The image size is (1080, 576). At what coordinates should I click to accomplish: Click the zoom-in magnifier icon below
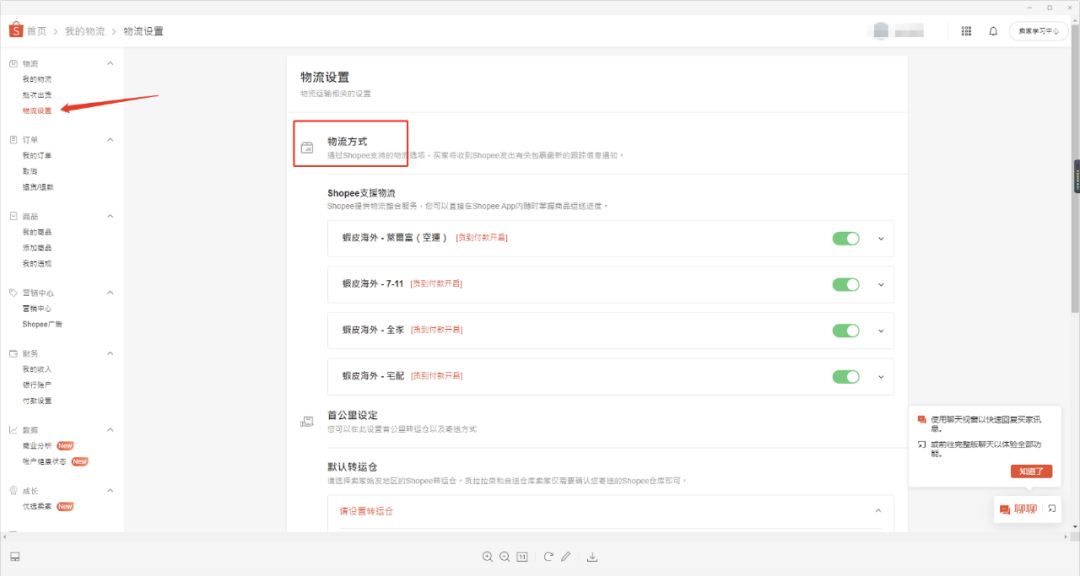coord(488,557)
